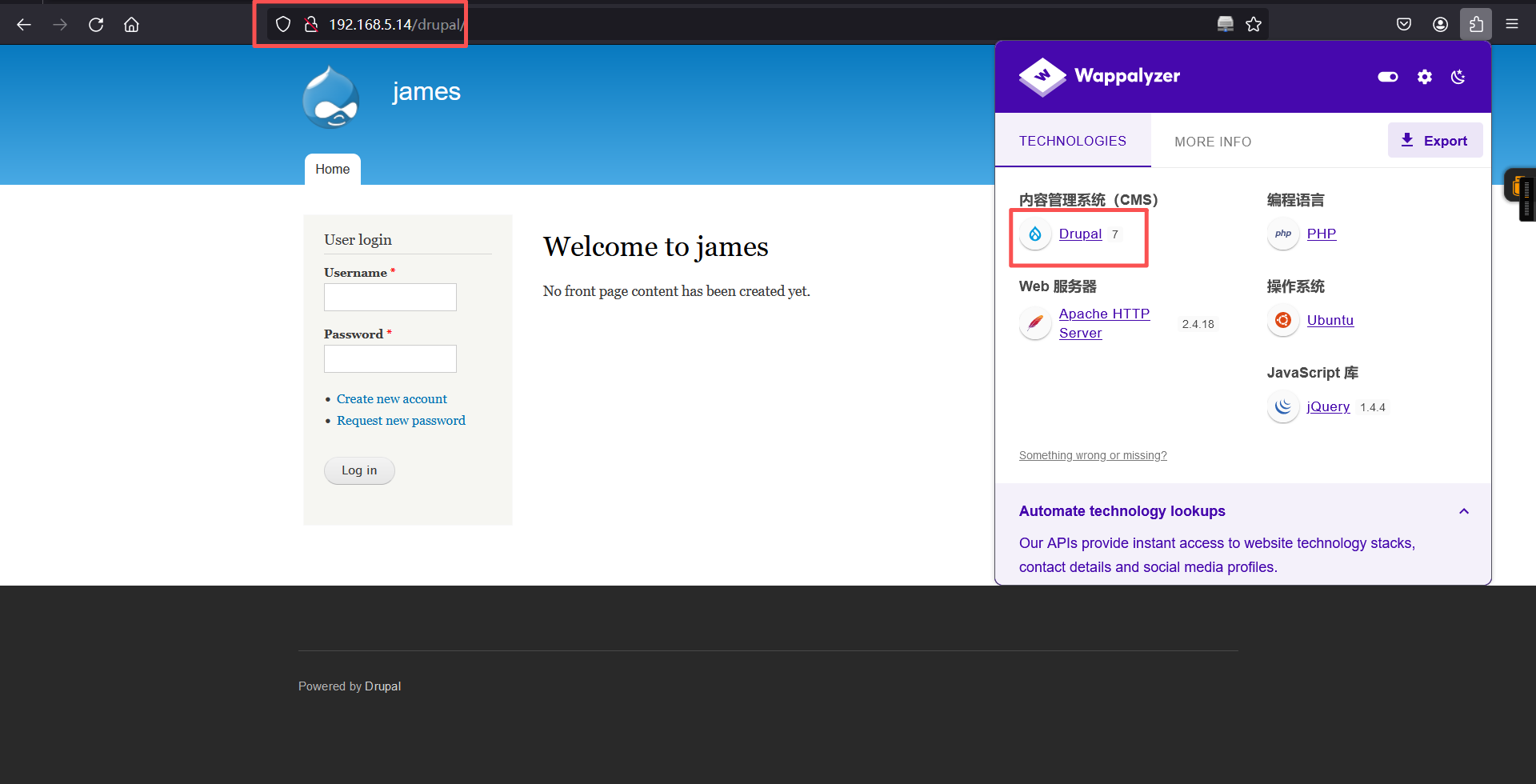The image size is (1536, 784).
Task: Click the Automate technology lookups heading
Action: click(x=1122, y=511)
